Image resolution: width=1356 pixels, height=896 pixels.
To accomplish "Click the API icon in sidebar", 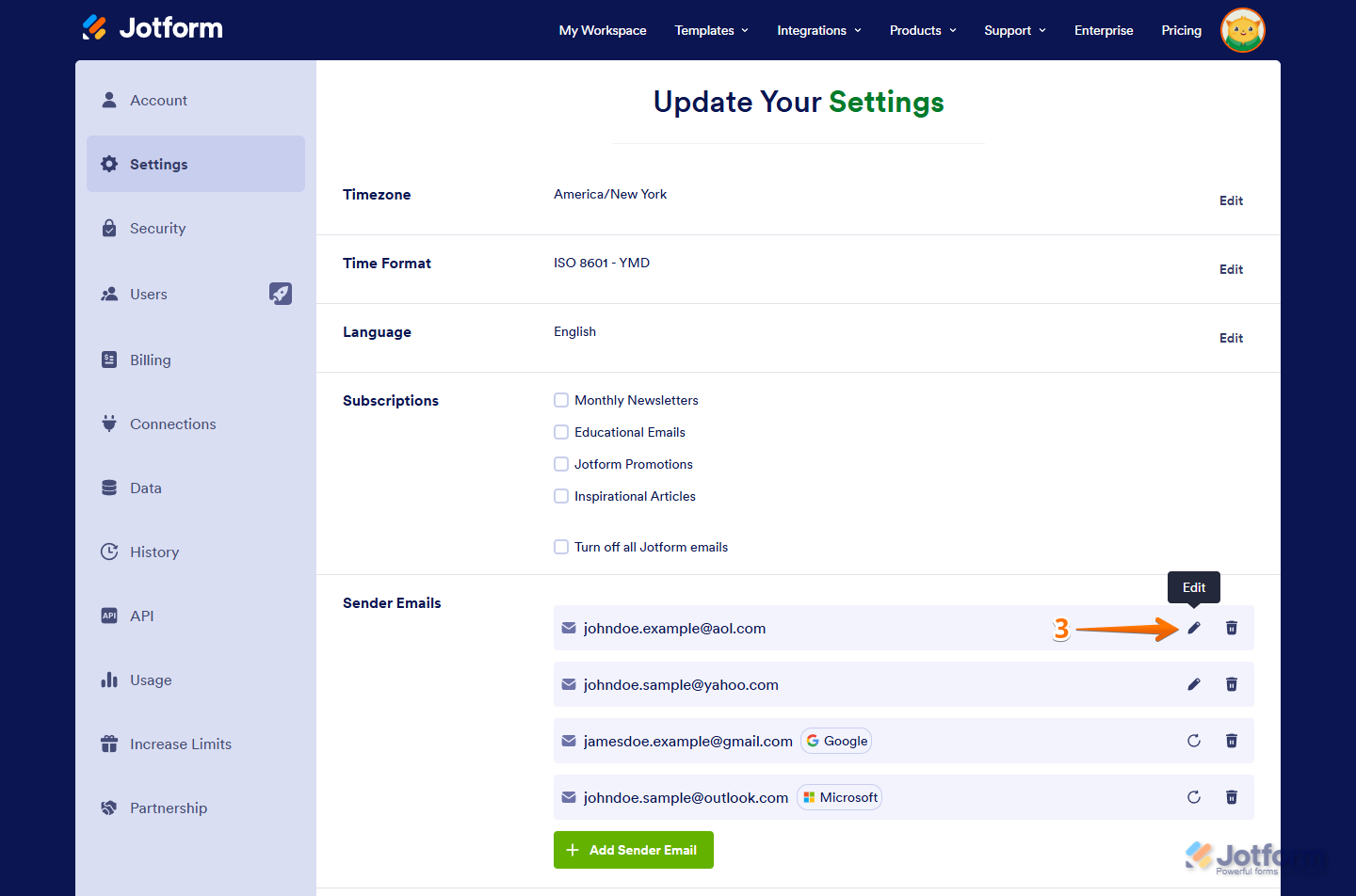I will pos(109,616).
